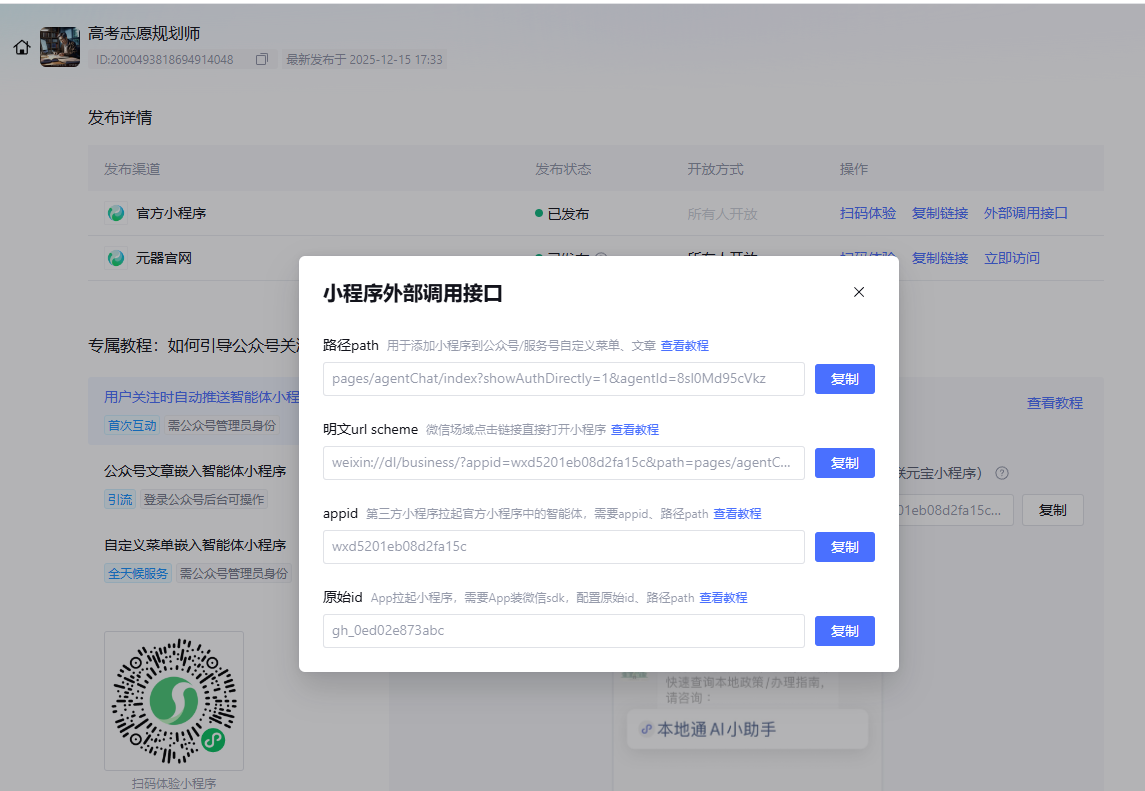Click 复制链接 for 官方小程序
Viewport: 1145px width, 791px height.
tap(940, 213)
